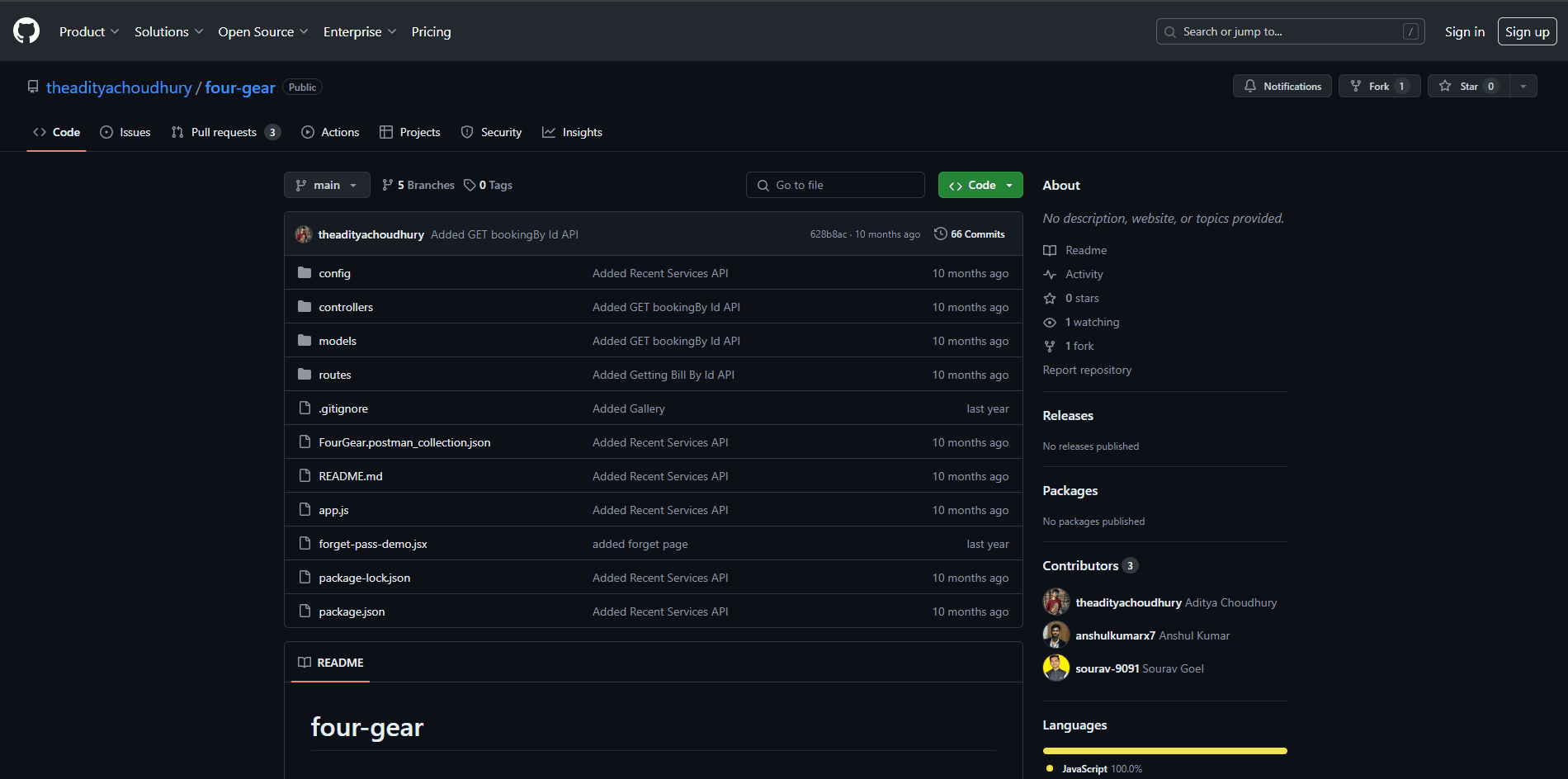Viewport: 1568px width, 779px height.
Task: Click the app.js file icon
Action: (305, 510)
